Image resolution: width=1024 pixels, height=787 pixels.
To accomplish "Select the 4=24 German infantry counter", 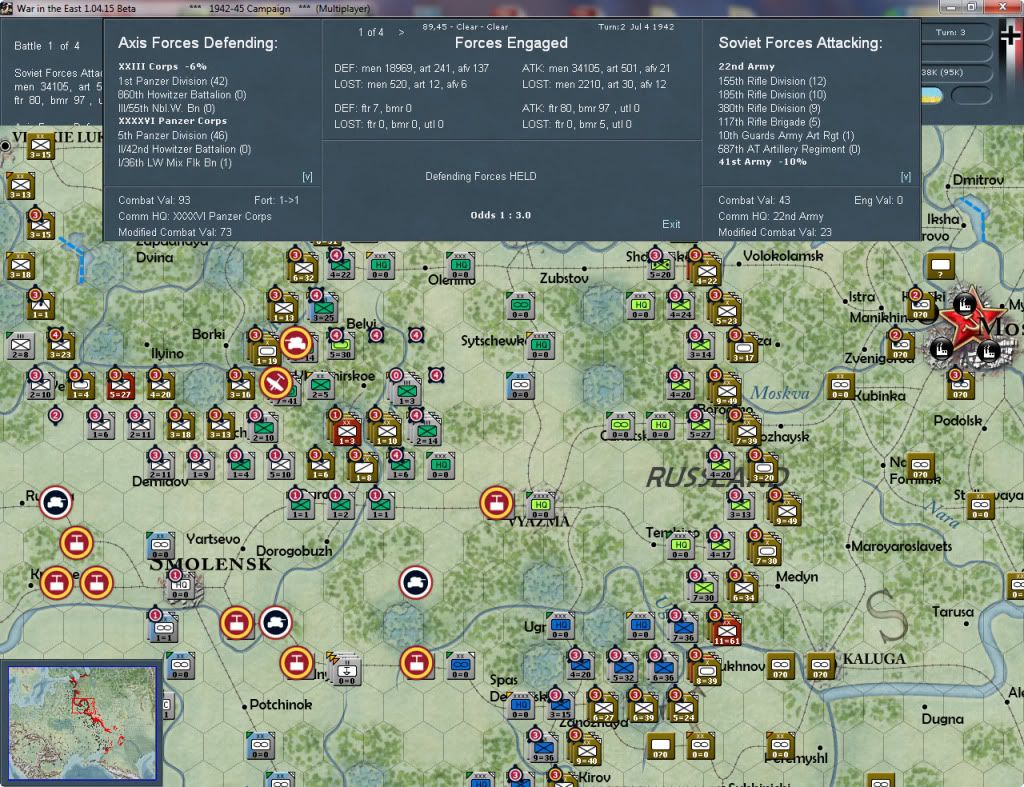I will point(680,306).
